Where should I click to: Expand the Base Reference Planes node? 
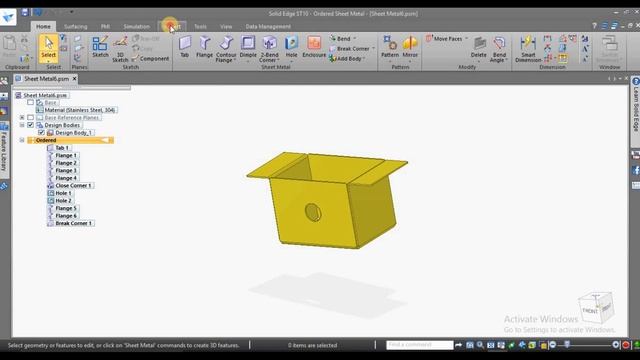pyautogui.click(x=22, y=118)
